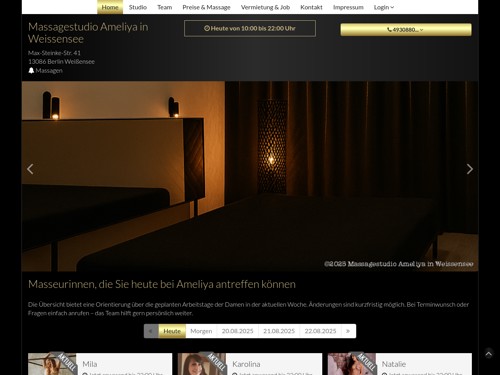Open the Impressum page
This screenshot has height=375, width=500.
(348, 7)
